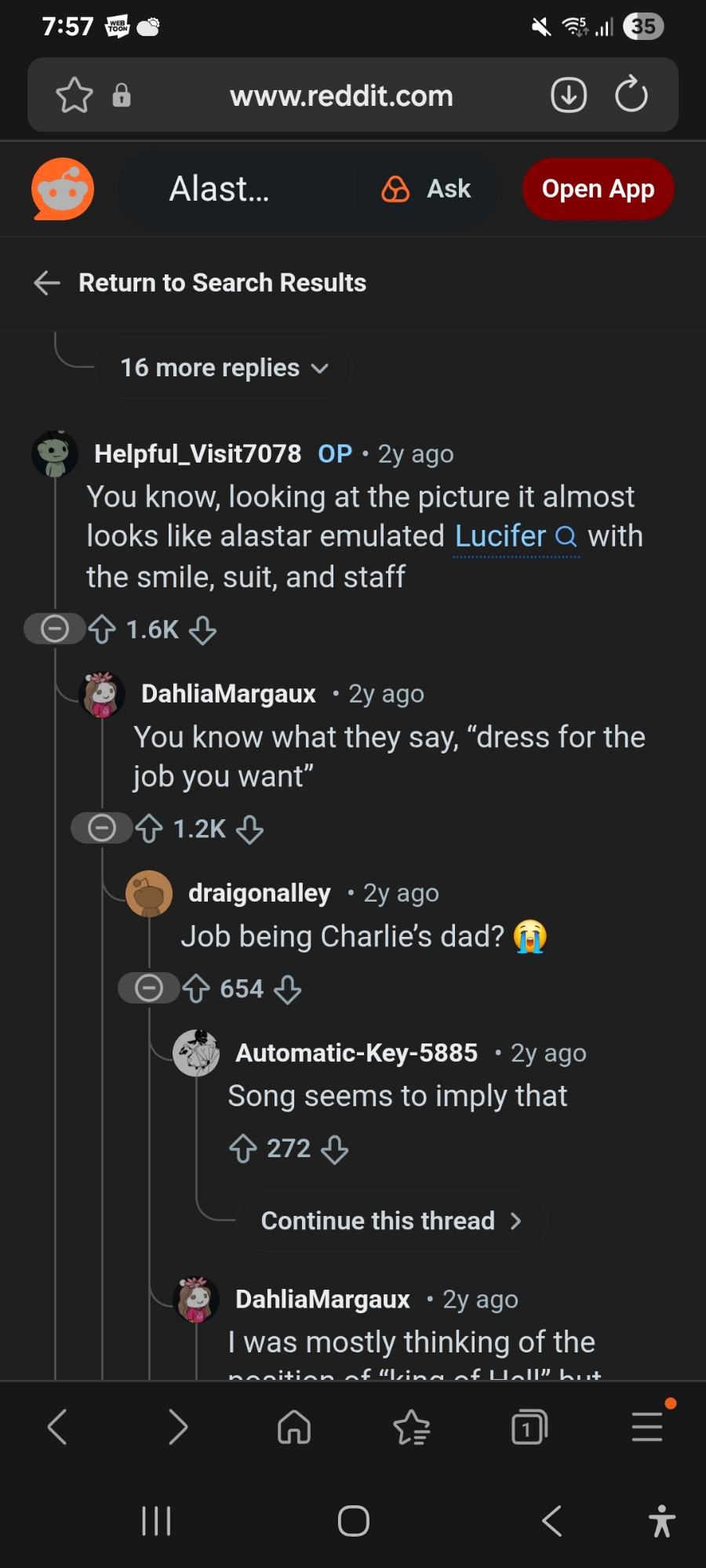Collapse DahliaMargaux's reply thread
This screenshot has width=706, height=1568.
[x=102, y=828]
